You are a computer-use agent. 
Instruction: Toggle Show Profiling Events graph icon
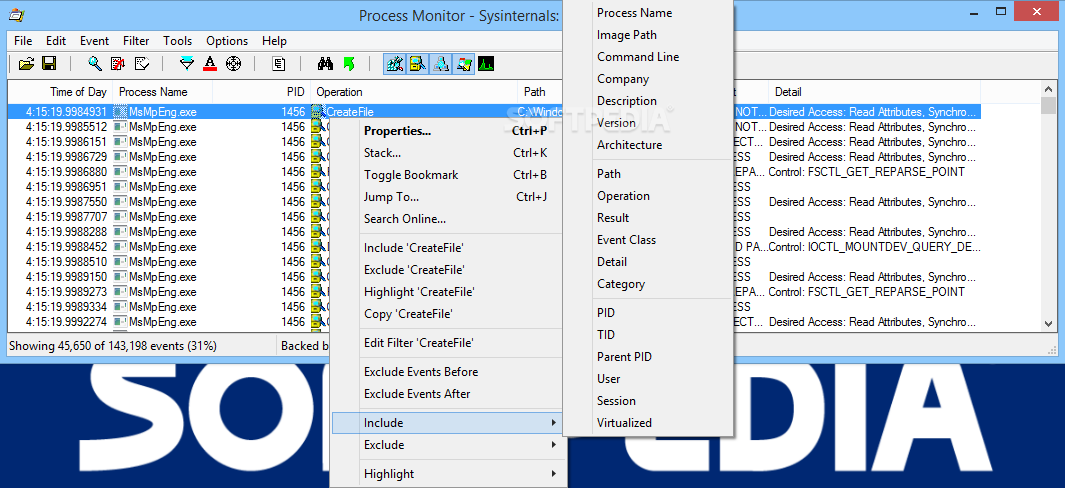click(486, 64)
